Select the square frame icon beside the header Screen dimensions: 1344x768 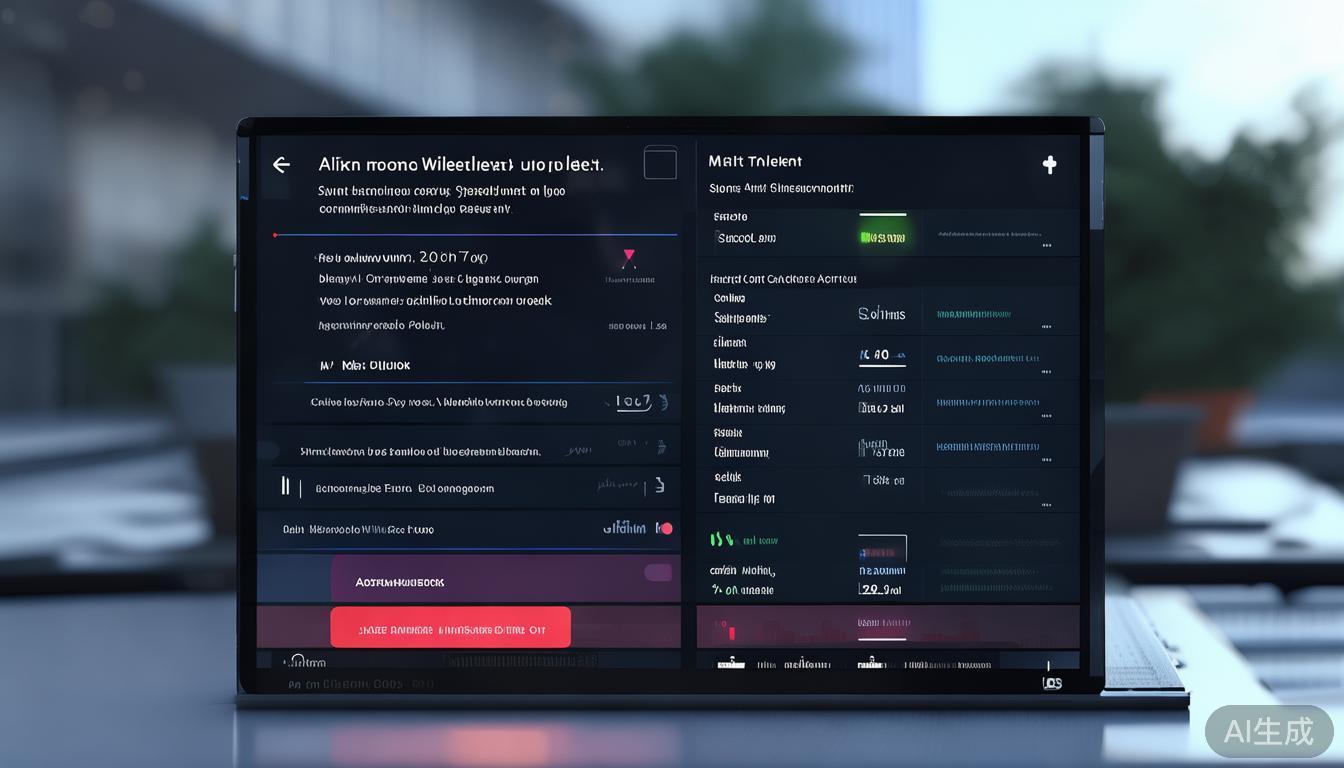pos(660,162)
